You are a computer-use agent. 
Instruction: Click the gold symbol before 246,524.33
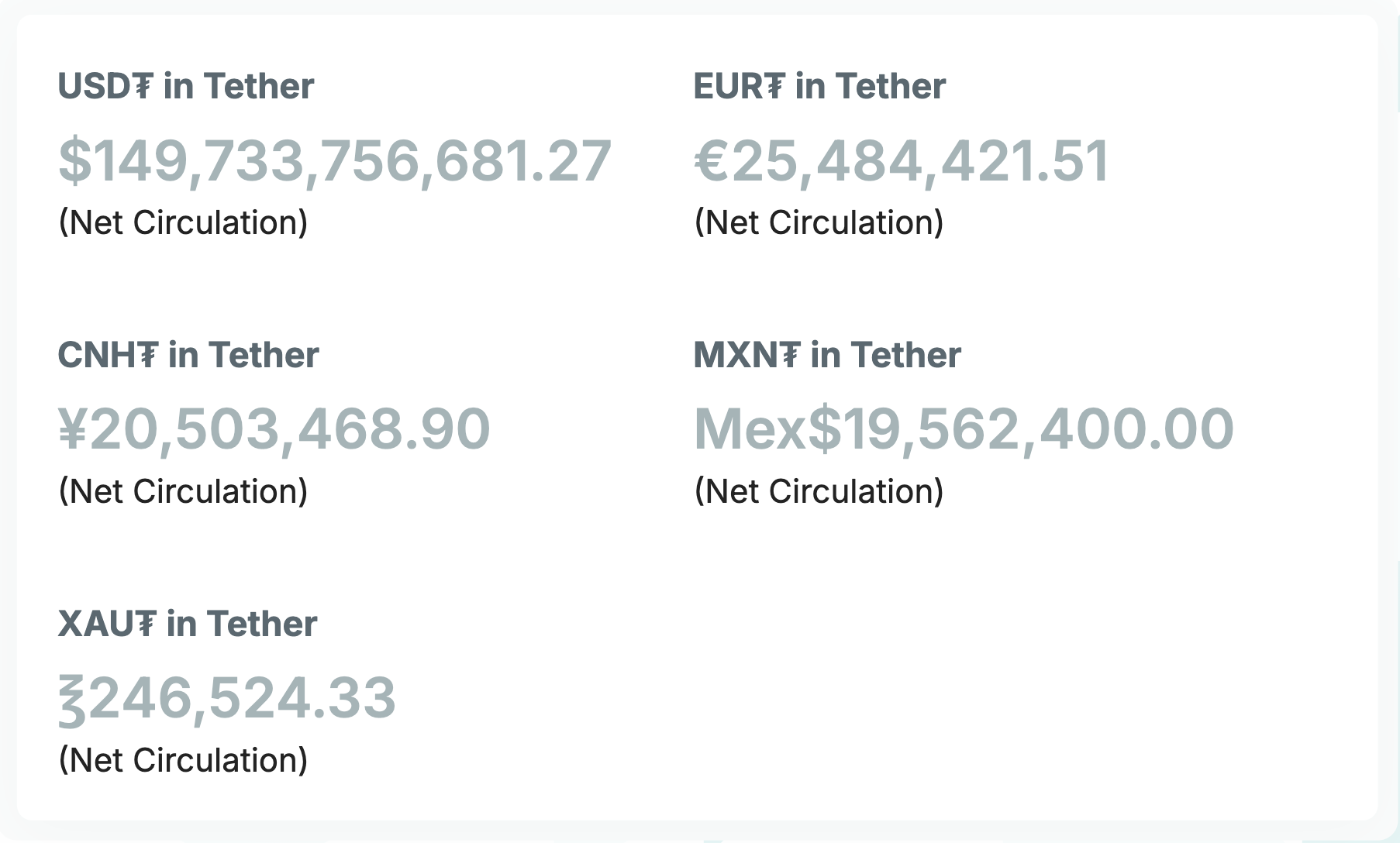[x=72, y=700]
